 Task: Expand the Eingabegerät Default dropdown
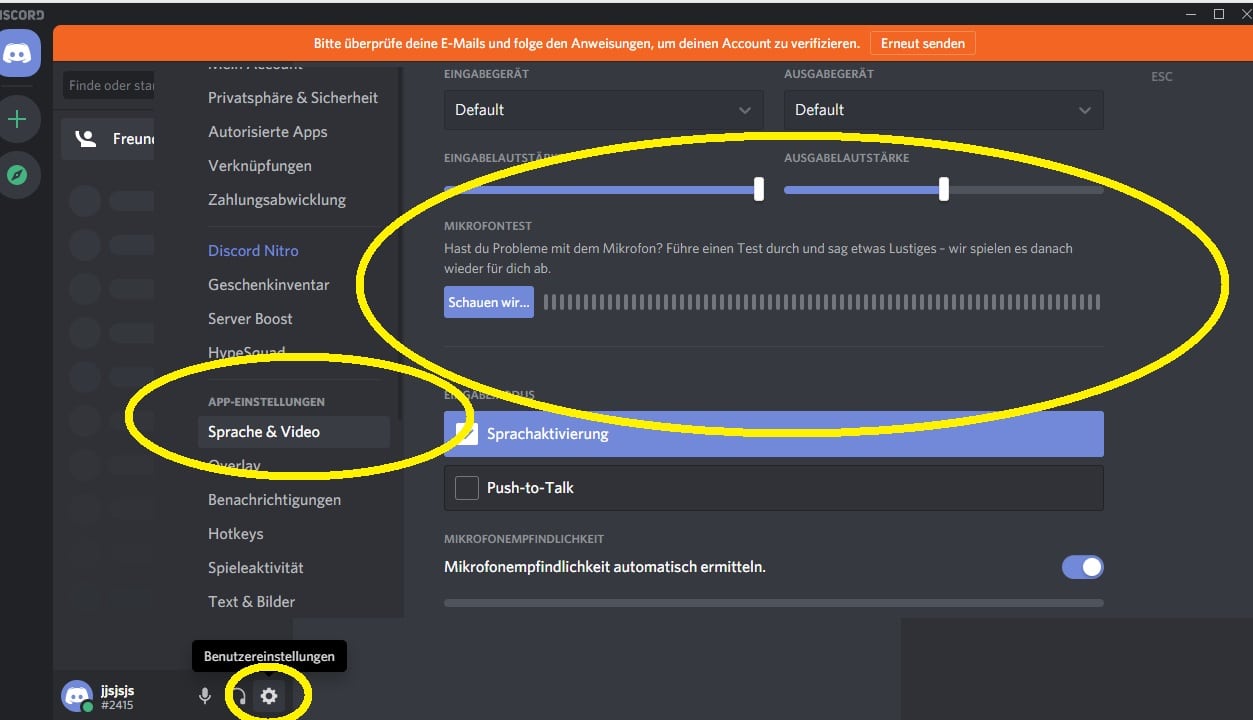click(x=603, y=110)
